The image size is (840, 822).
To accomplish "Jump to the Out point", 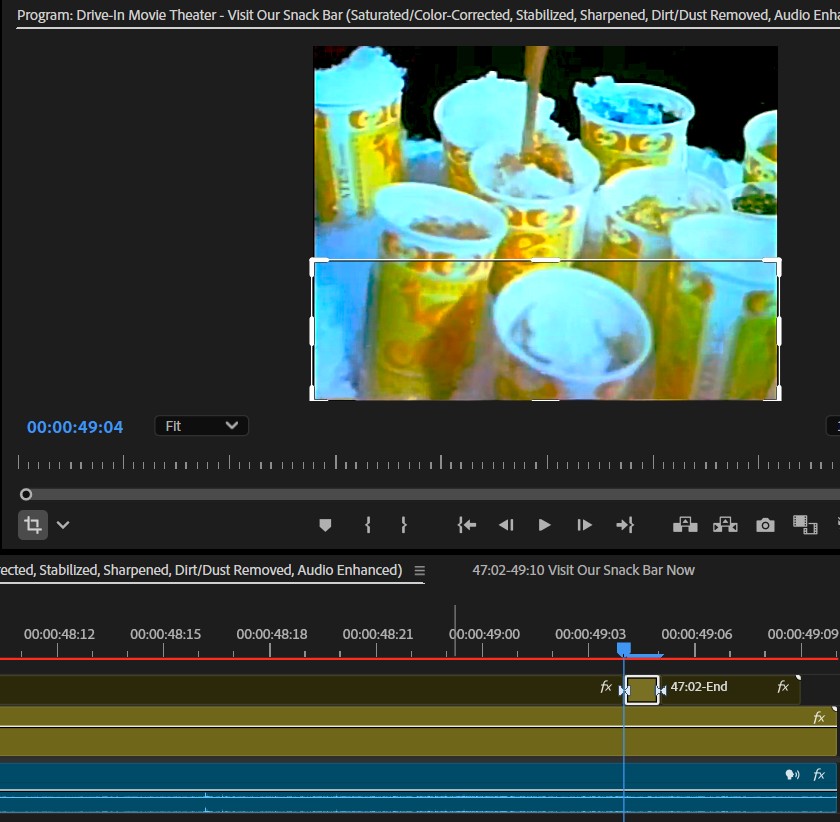I will pyautogui.click(x=625, y=525).
